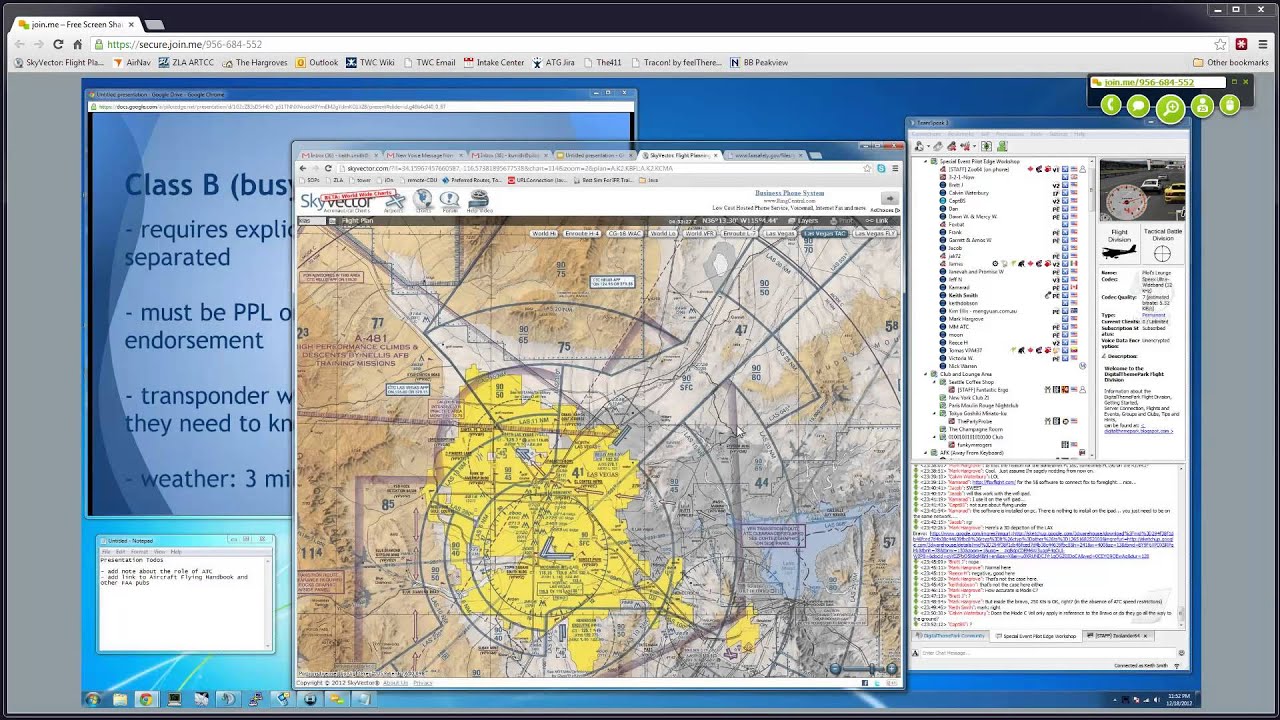Switch to DigitalThemePark Community chat tab
This screenshot has width=1280, height=720.
click(x=949, y=636)
